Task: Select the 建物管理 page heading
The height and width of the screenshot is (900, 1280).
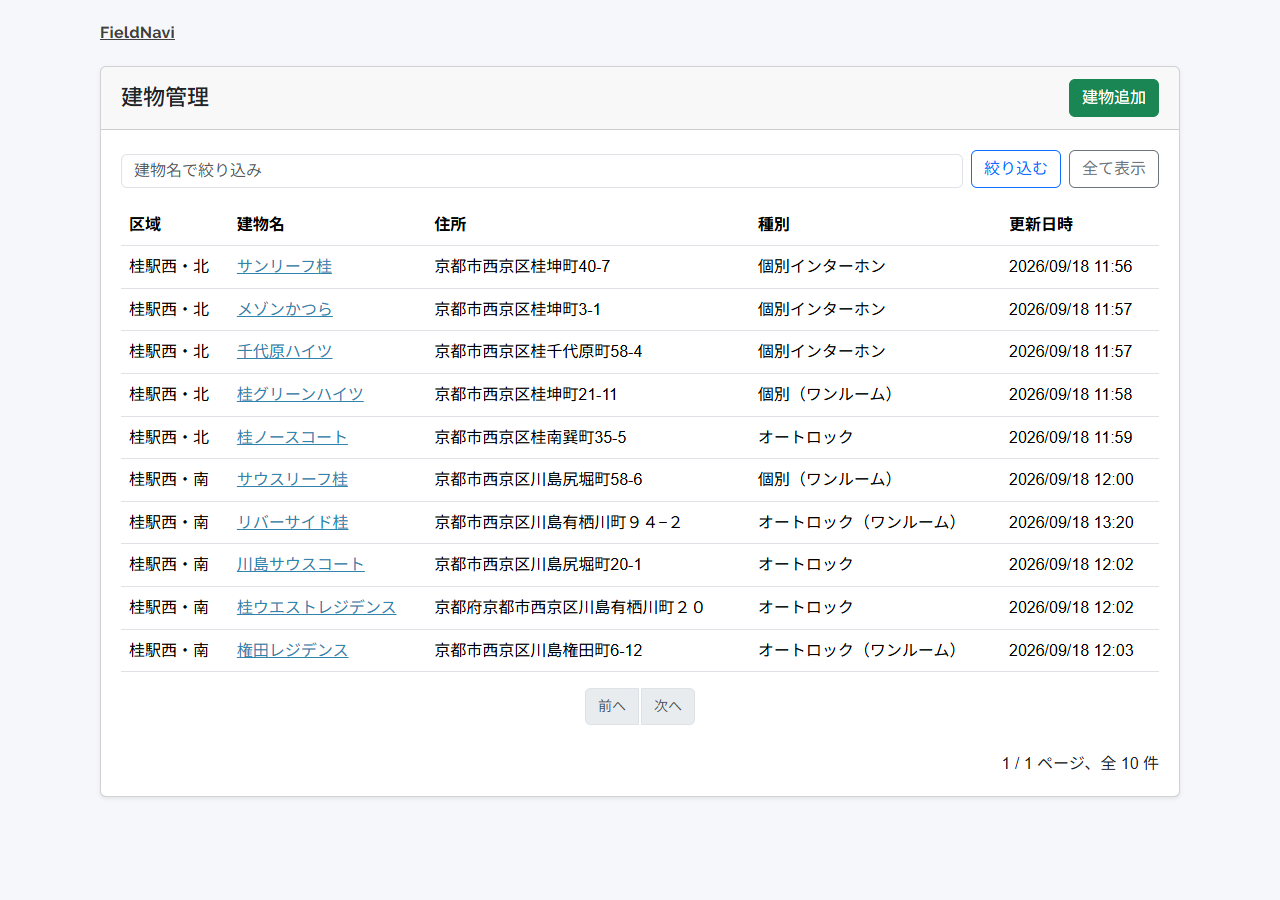Action: [x=165, y=98]
